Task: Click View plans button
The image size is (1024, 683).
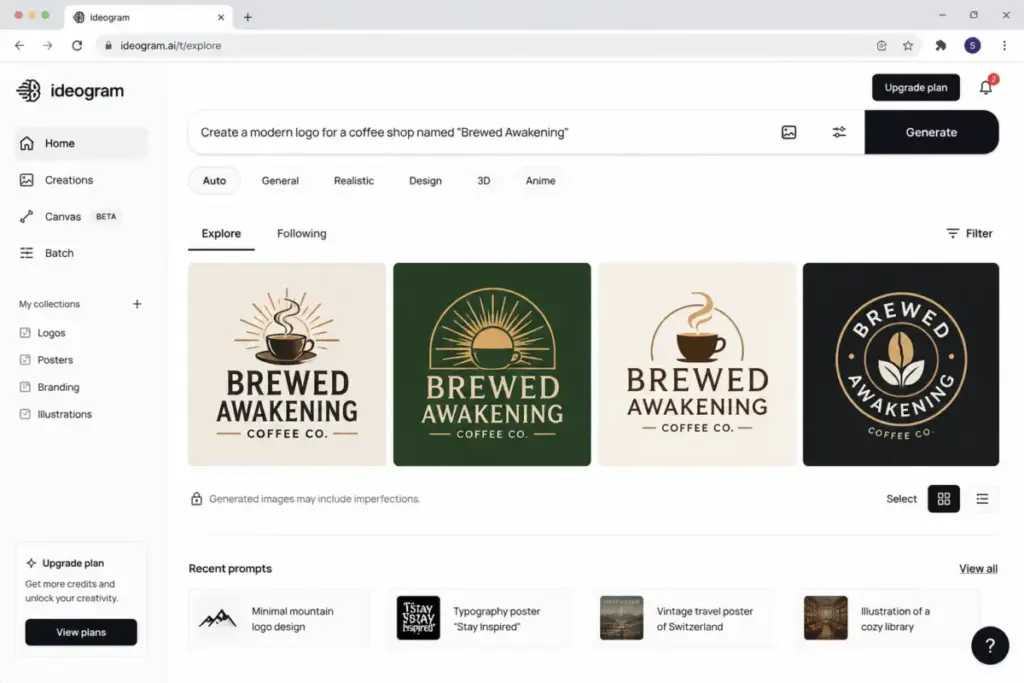Action: click(x=81, y=632)
